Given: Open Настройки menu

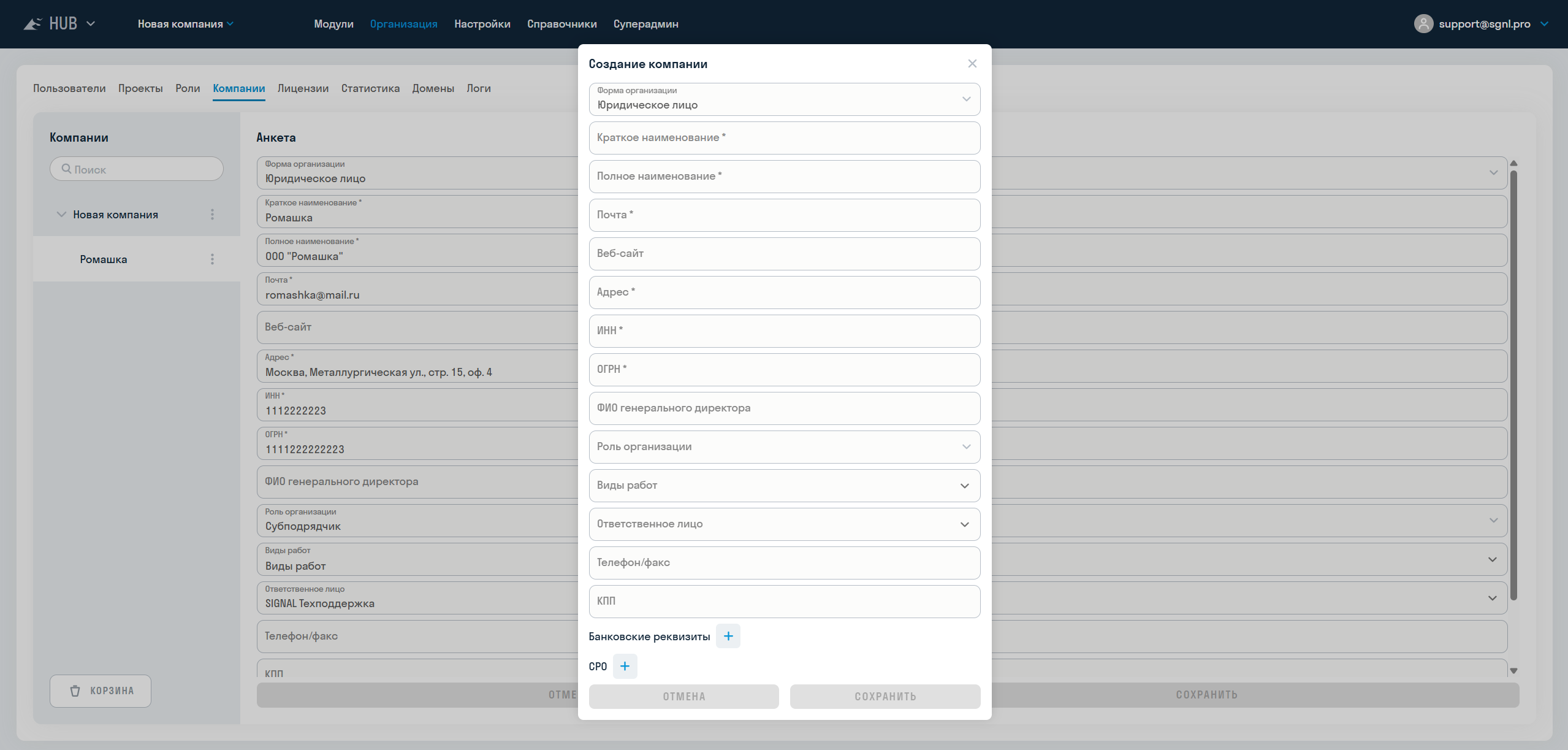Looking at the screenshot, I should [x=482, y=24].
